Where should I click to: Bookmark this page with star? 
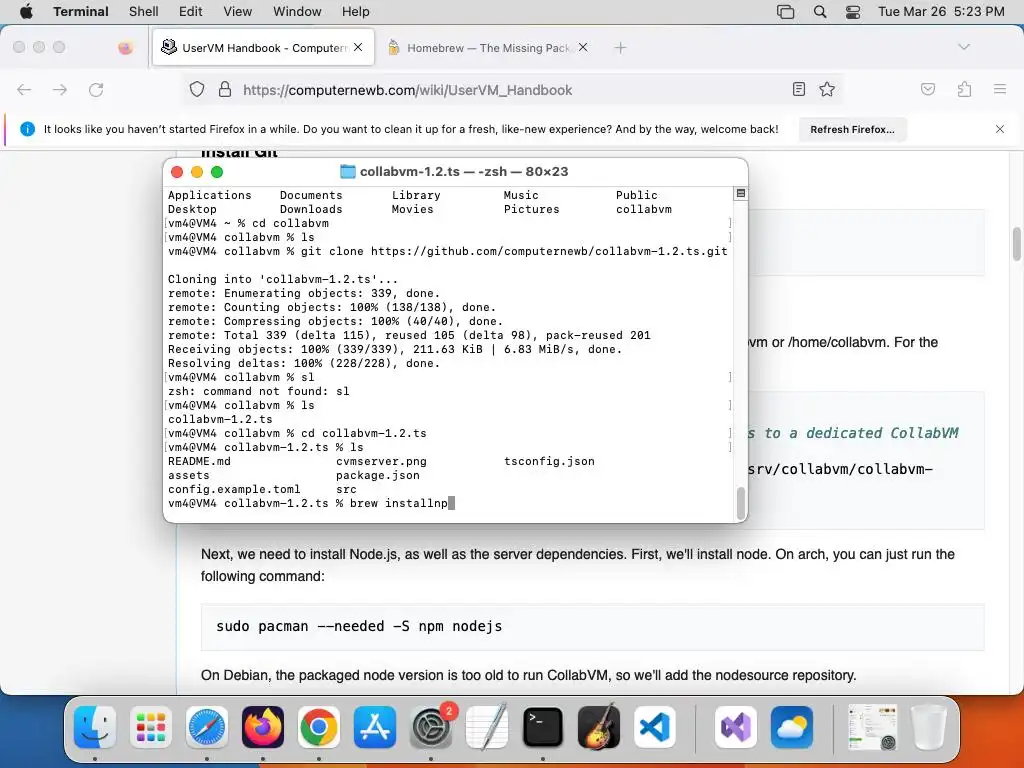[x=827, y=89]
